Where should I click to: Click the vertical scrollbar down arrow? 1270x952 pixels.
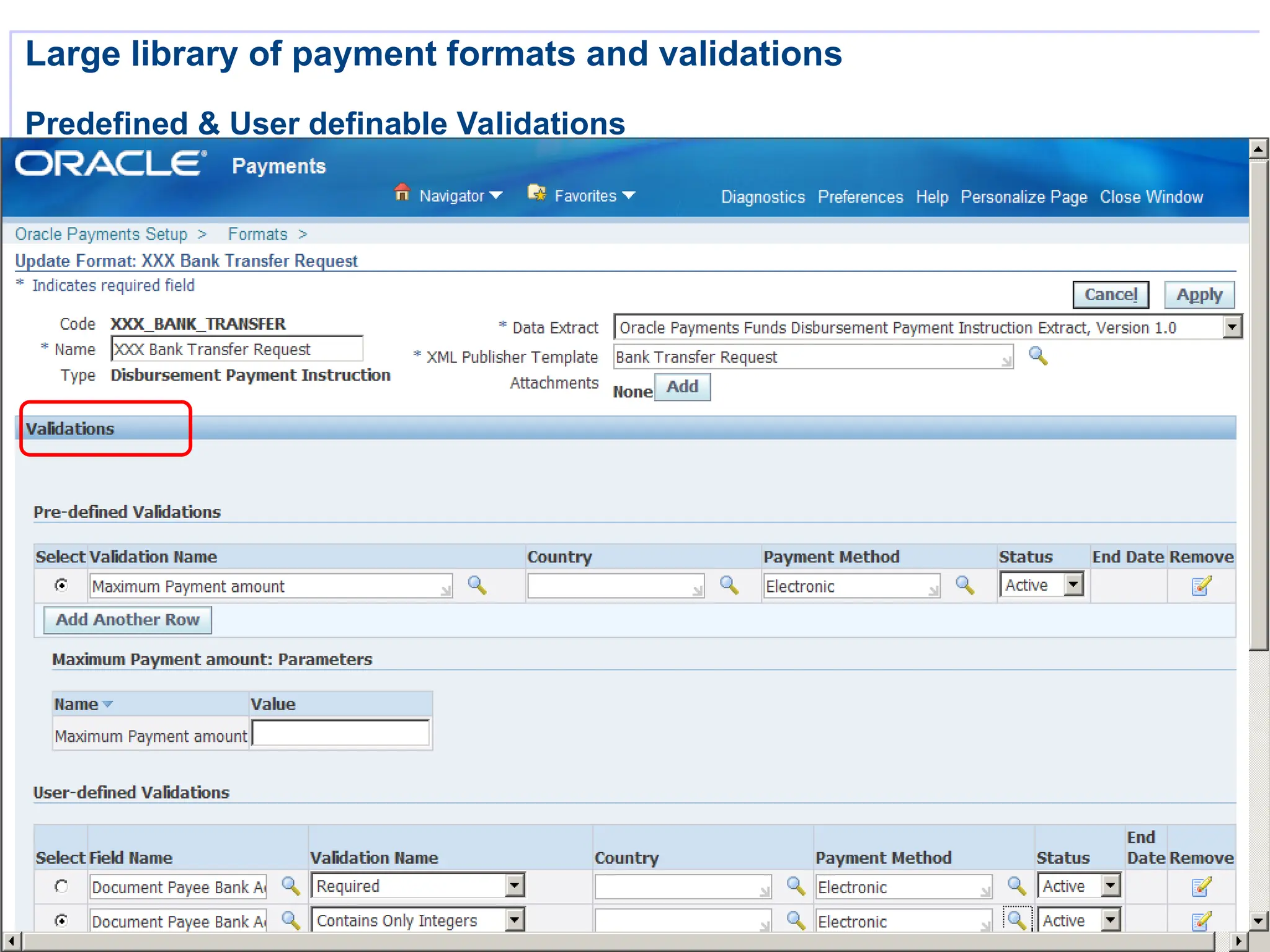pyautogui.click(x=1258, y=920)
